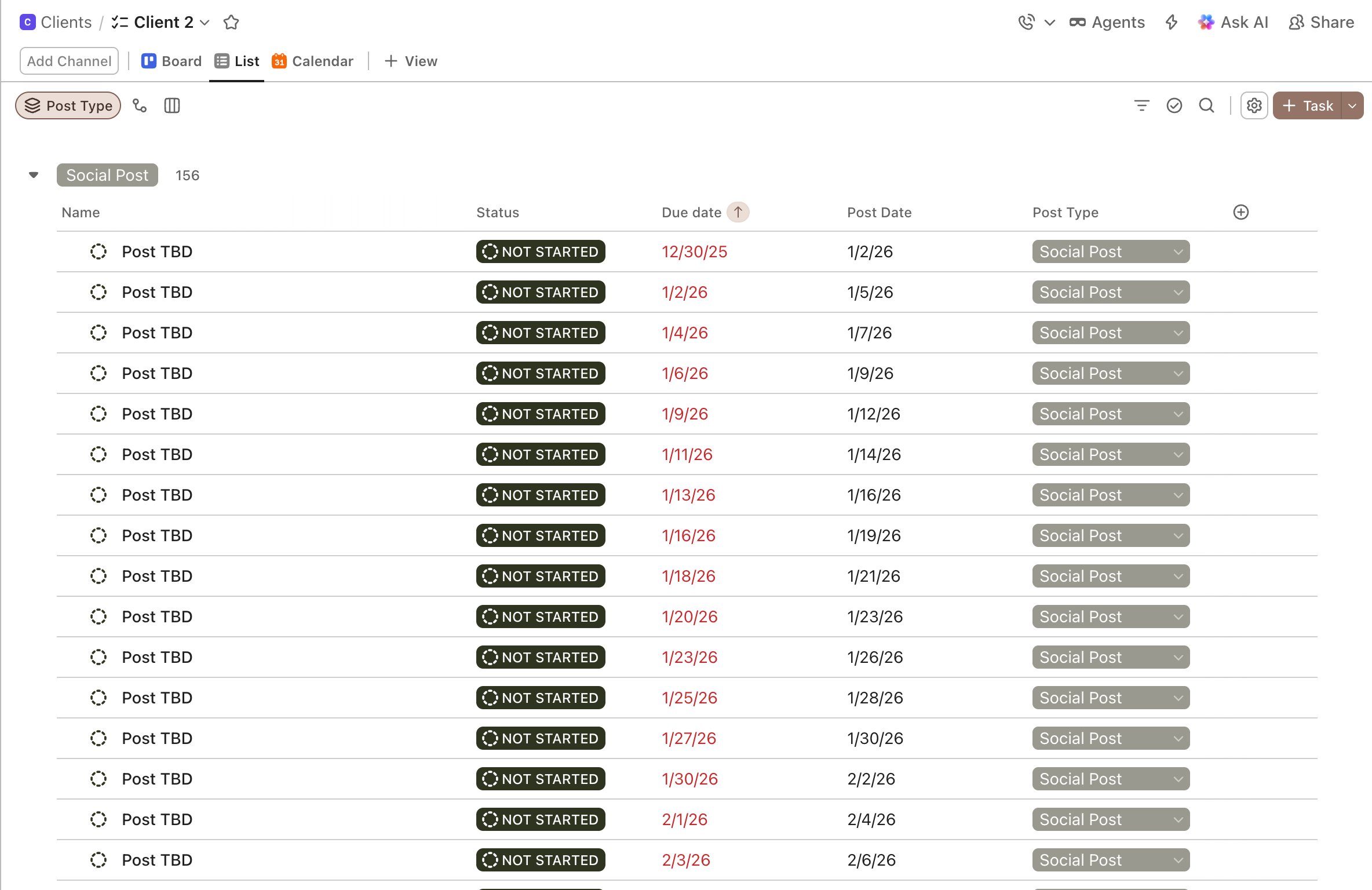1372x890 pixels.
Task: Click post date 2/2/26
Action: coord(871,779)
